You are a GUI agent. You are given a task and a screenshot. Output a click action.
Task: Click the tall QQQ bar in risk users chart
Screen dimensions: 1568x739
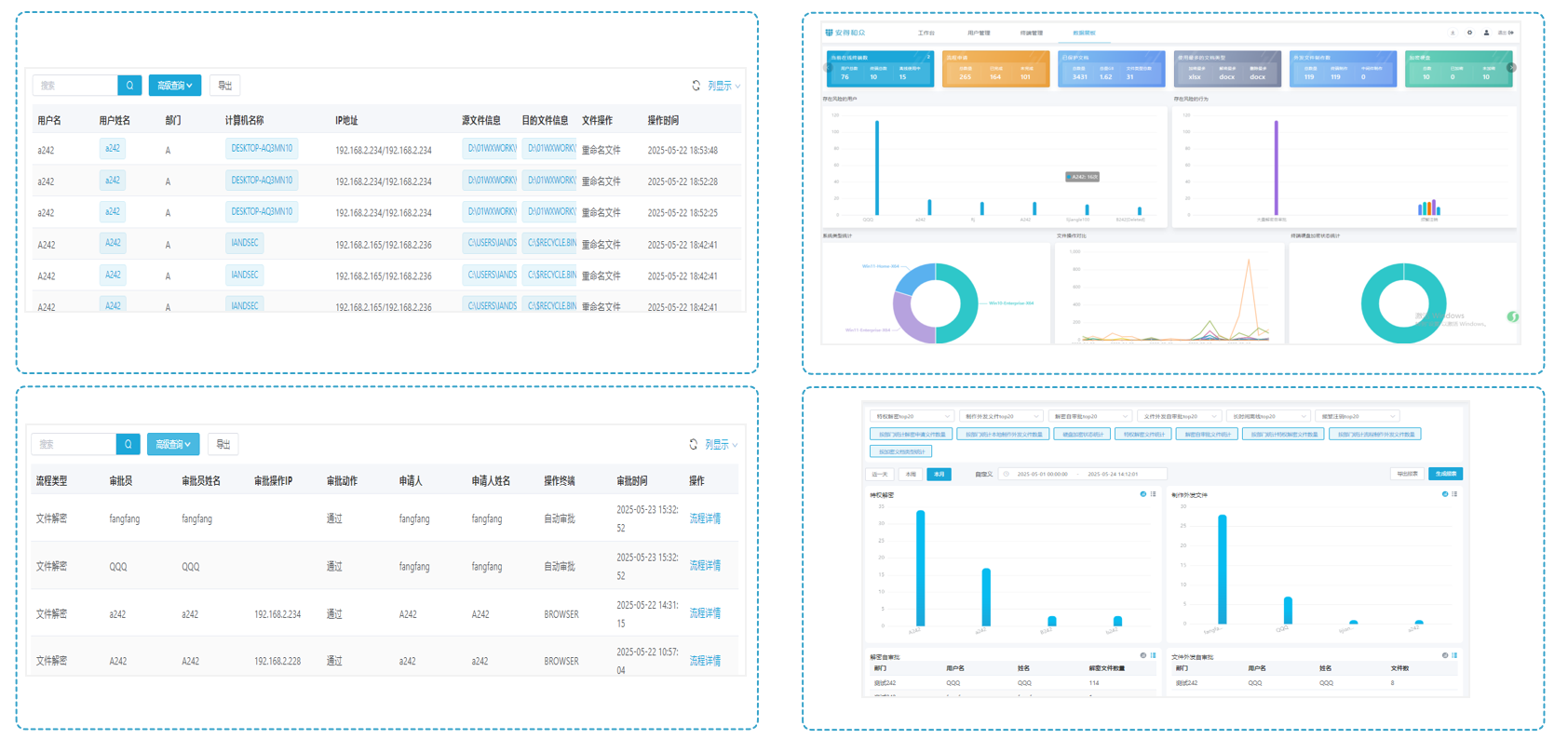coord(876,168)
